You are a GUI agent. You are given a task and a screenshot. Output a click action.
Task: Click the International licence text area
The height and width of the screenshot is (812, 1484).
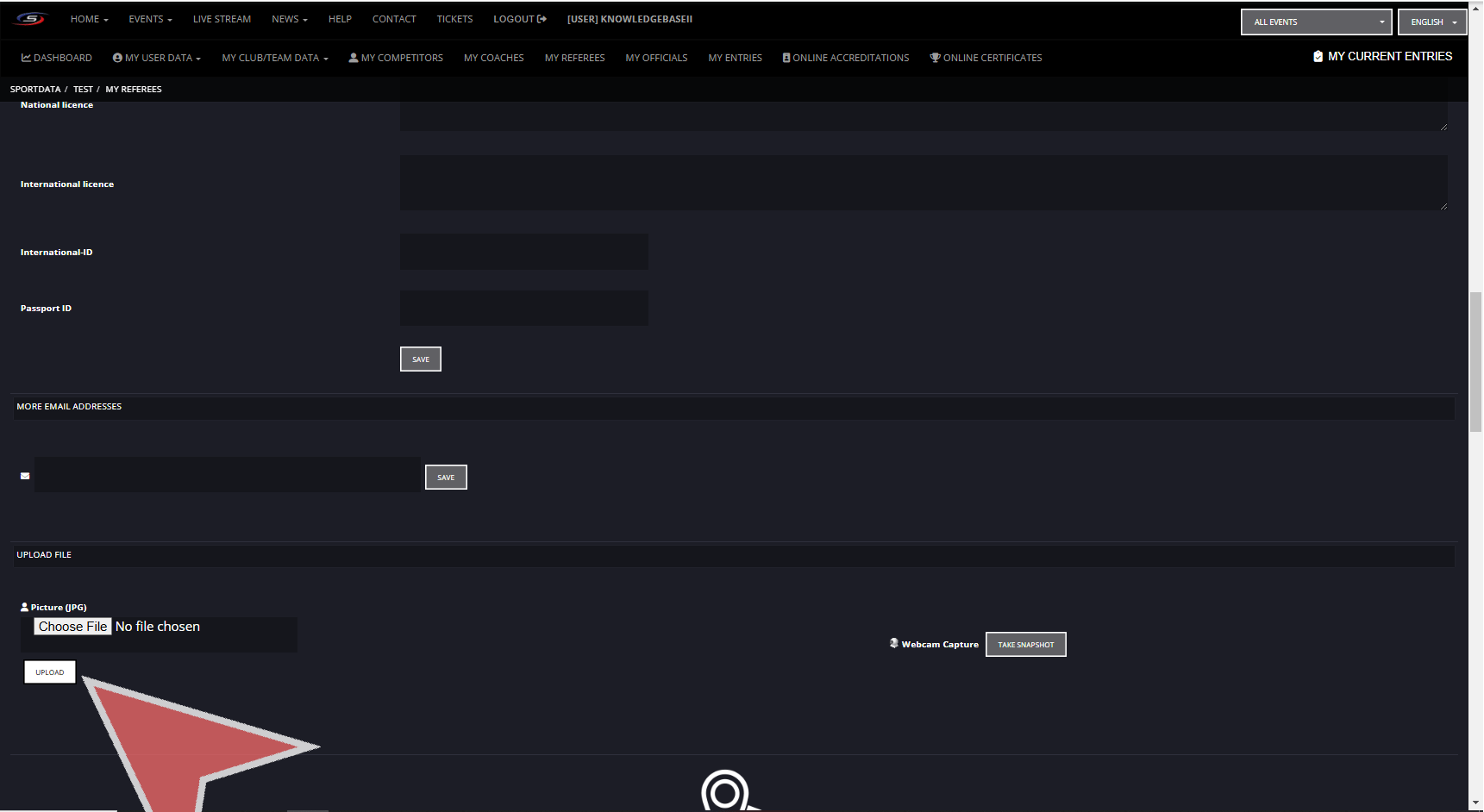coord(923,183)
